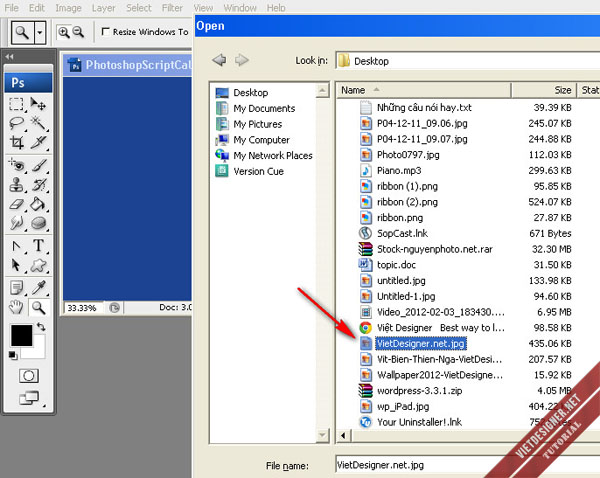Select the Notes tool
This screenshot has width=600, height=478.
pos(16,288)
